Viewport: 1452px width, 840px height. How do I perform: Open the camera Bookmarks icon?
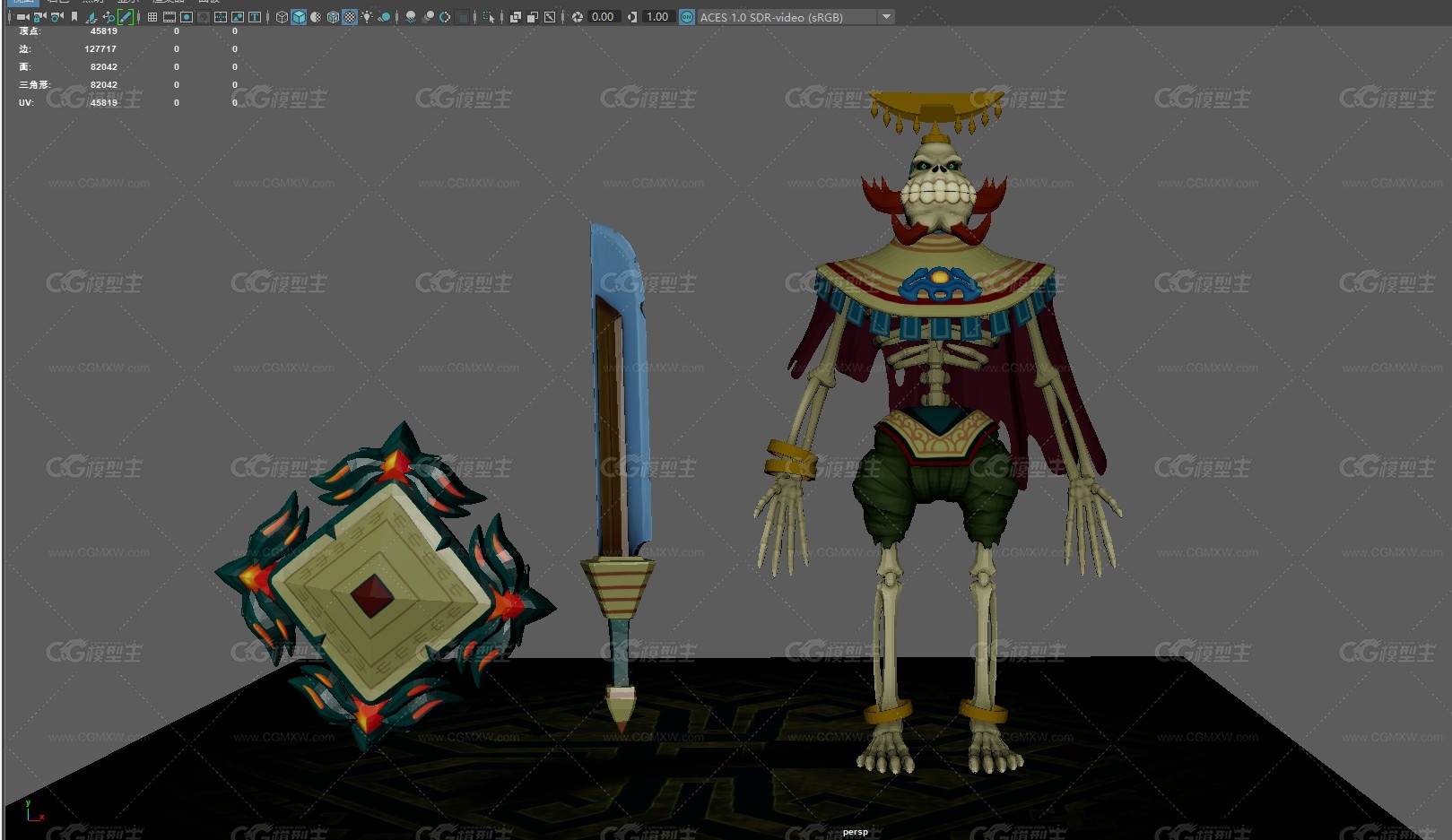(74, 17)
